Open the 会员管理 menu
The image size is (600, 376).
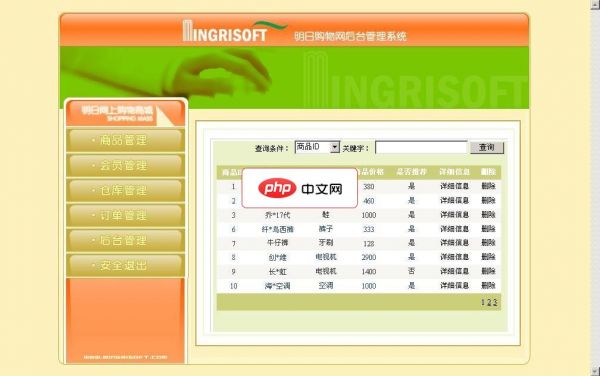(125, 166)
